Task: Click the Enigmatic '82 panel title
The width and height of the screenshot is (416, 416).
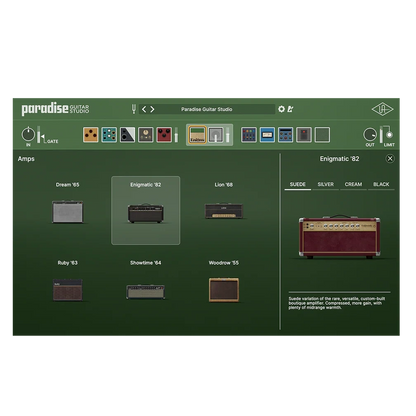Action: coord(339,159)
